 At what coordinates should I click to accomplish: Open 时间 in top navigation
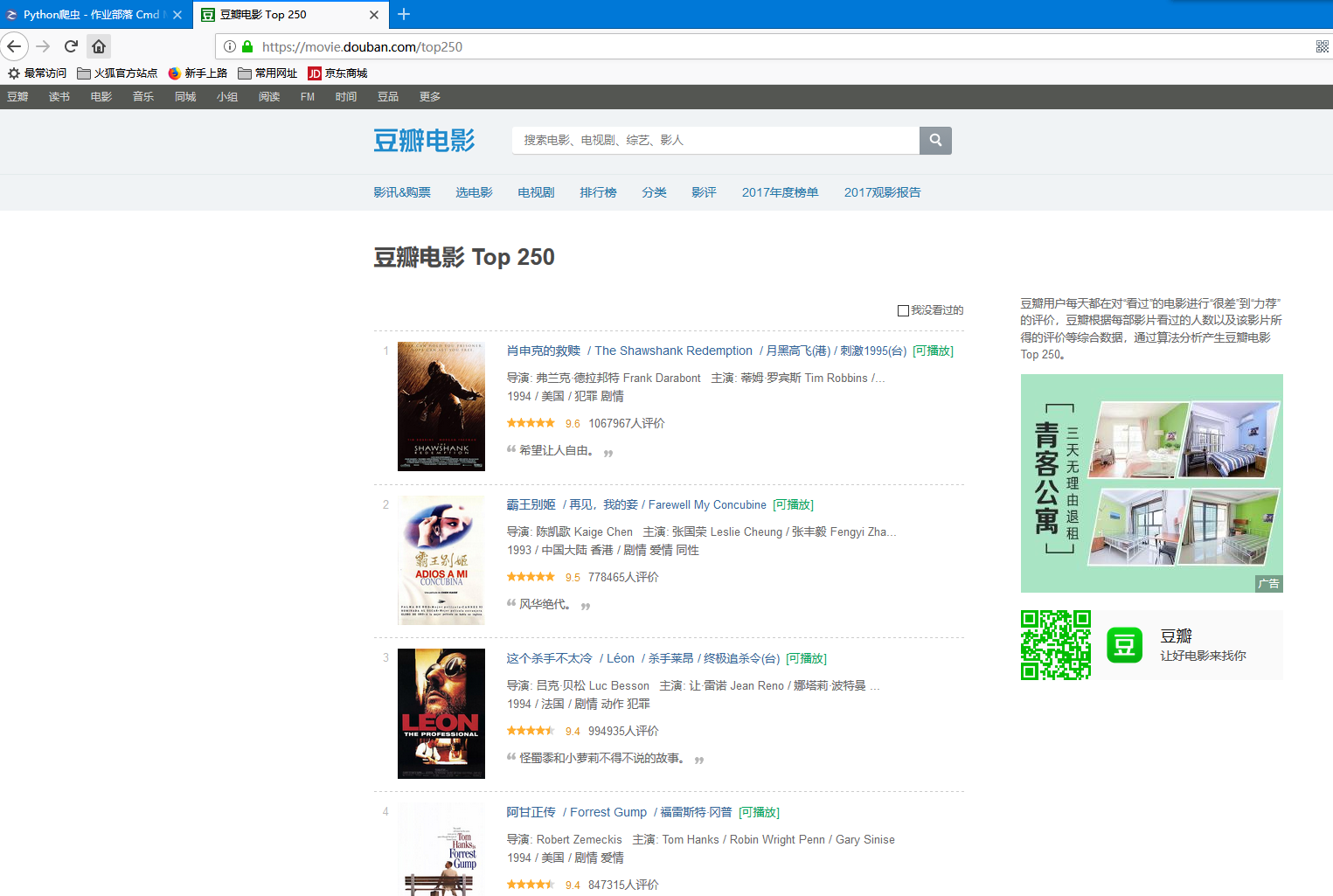click(x=346, y=97)
